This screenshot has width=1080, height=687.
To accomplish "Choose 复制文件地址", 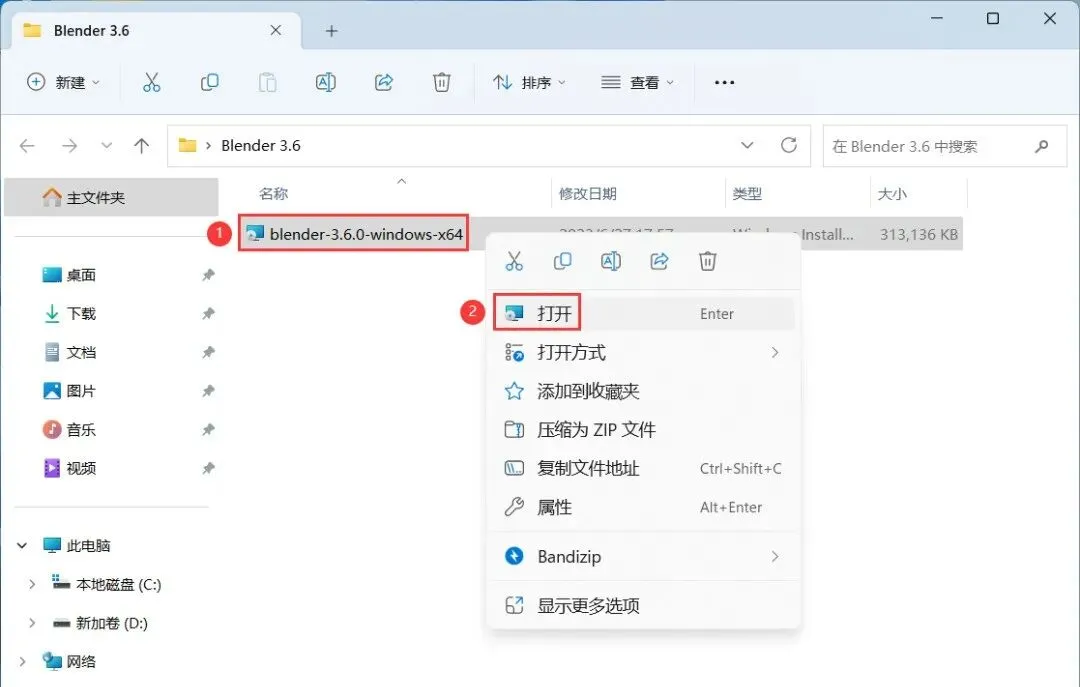I will pyautogui.click(x=643, y=469).
